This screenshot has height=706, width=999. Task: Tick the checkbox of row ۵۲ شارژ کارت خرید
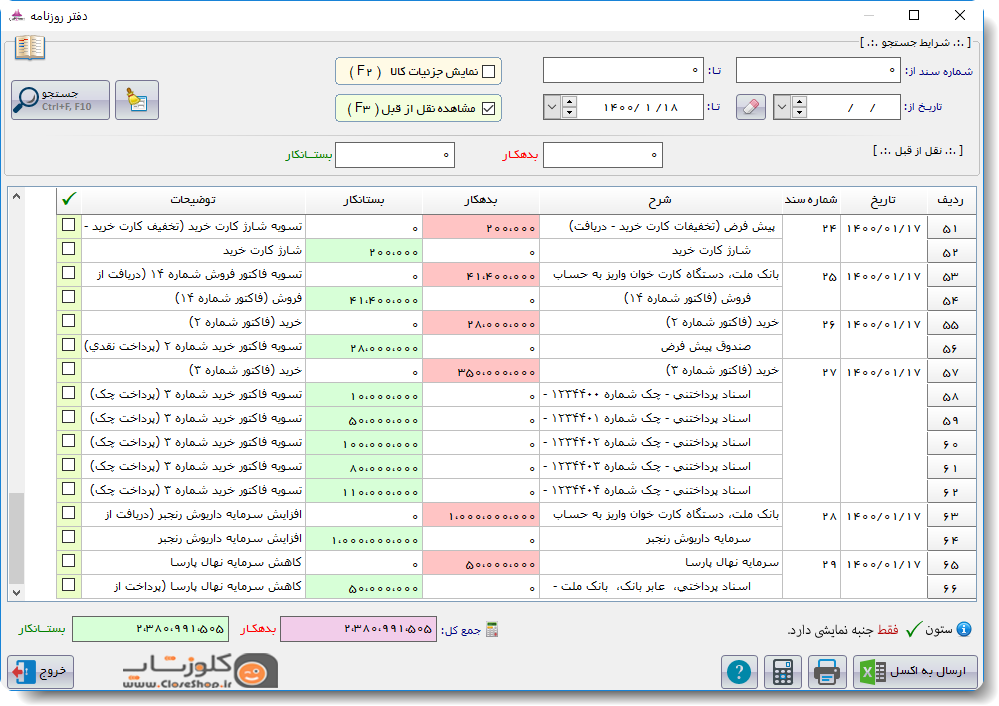coord(69,249)
